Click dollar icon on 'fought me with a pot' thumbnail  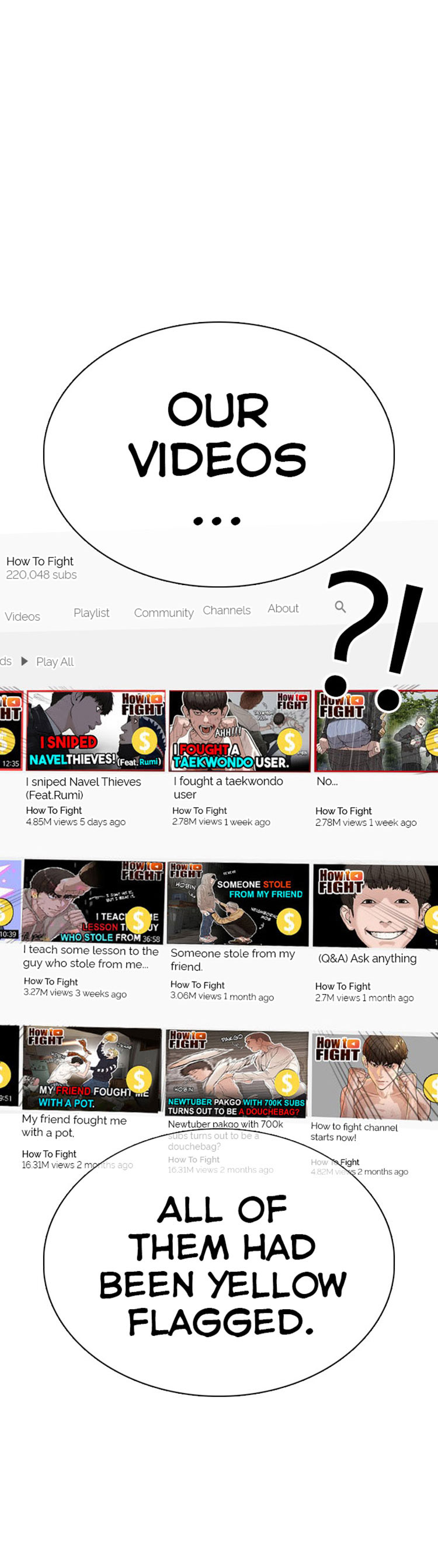[x=139, y=1079]
